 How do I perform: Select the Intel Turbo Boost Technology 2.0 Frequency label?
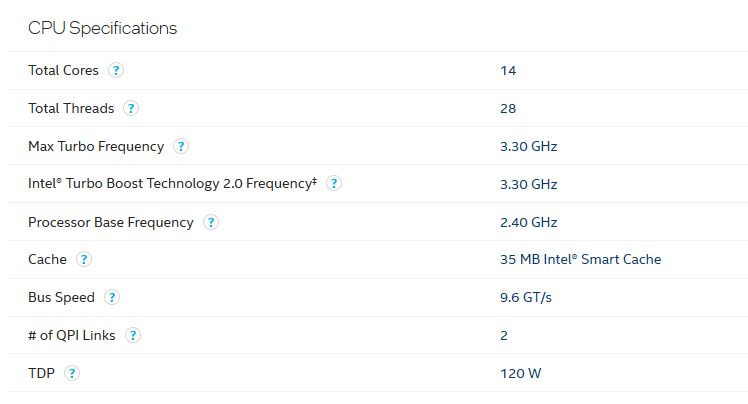172,184
